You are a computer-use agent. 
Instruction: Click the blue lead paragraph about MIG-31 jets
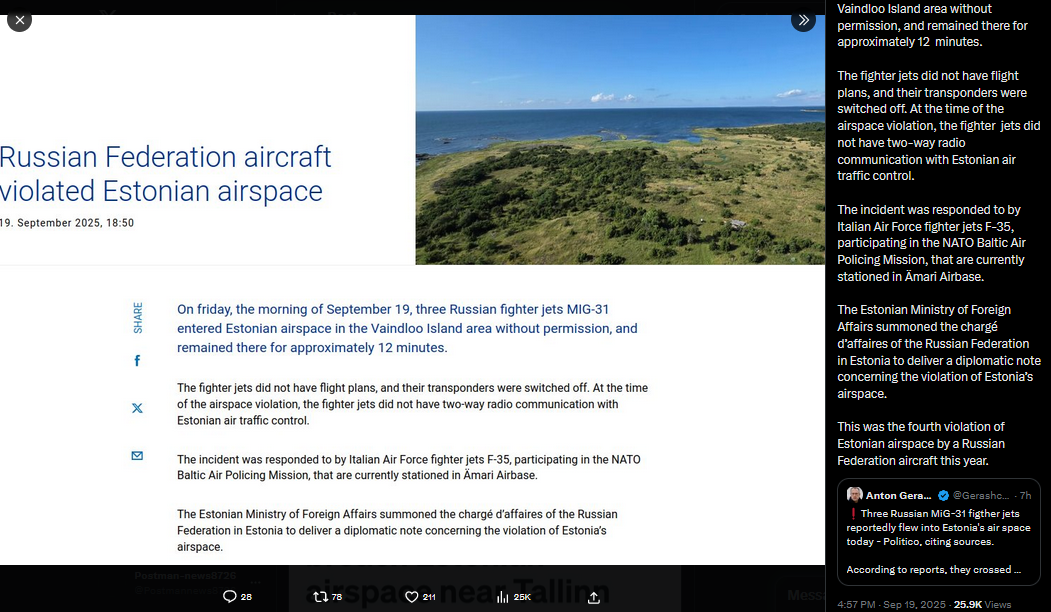point(407,328)
